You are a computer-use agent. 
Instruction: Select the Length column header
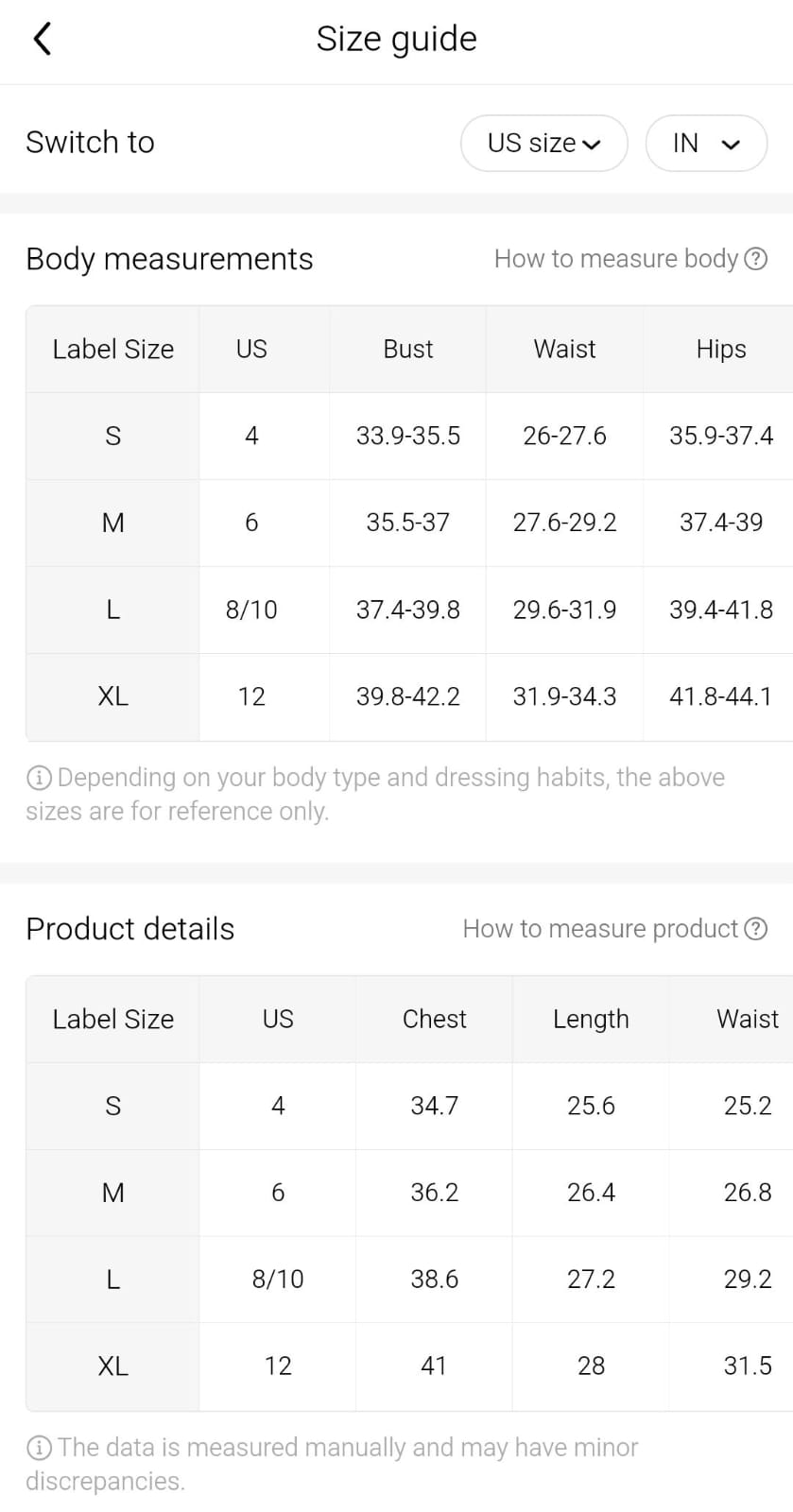[x=591, y=1020]
